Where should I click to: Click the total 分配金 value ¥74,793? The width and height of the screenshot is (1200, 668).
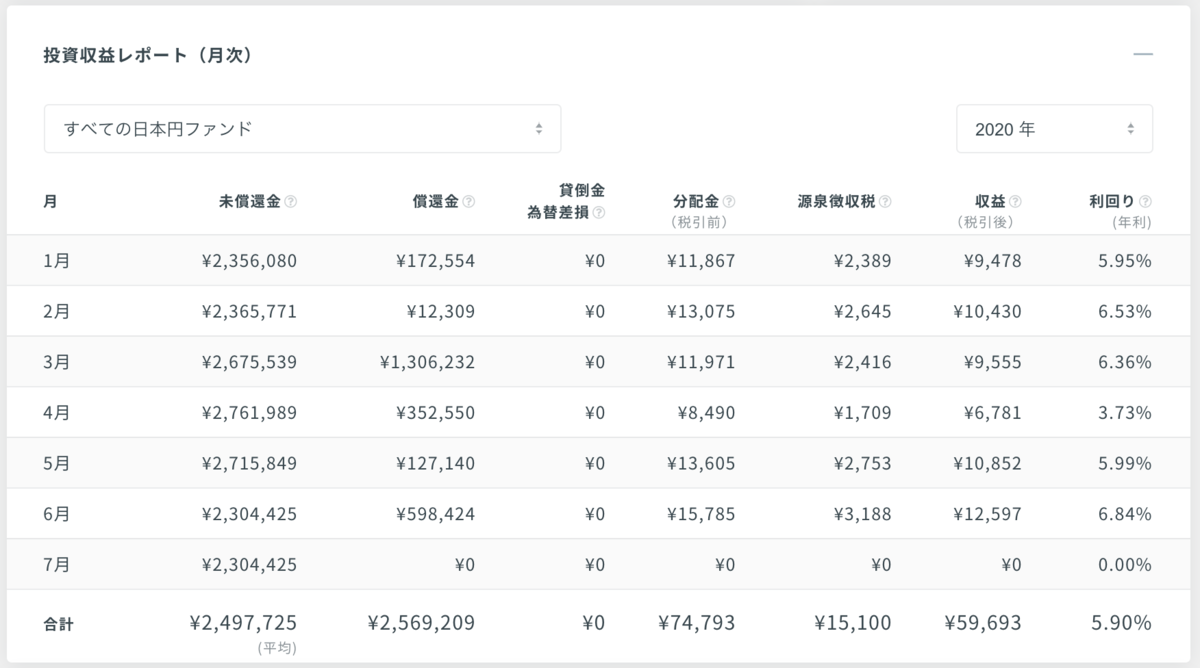point(697,623)
